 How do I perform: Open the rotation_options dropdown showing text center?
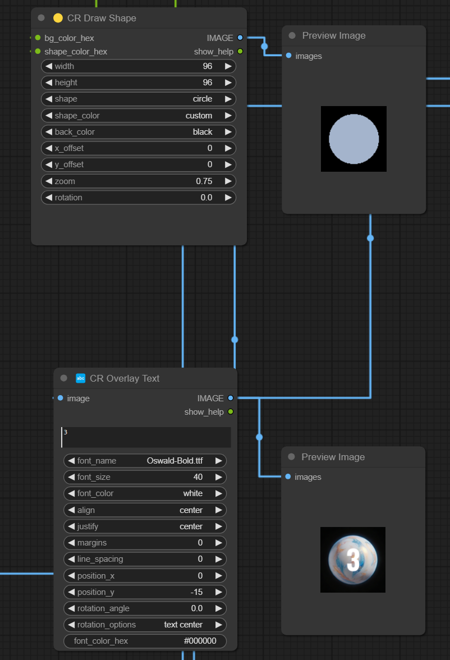(x=145, y=625)
